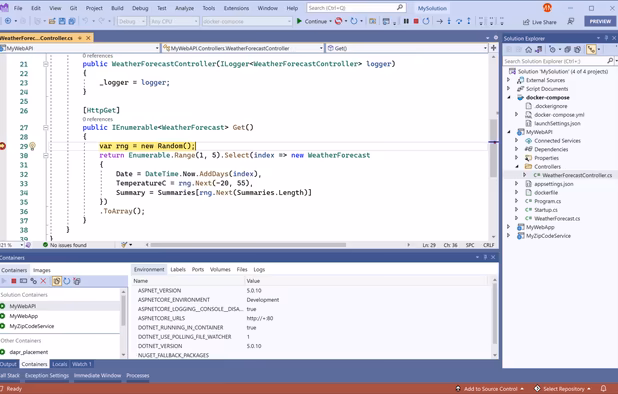
Task: Open the Debug menu
Action: pos(140,8)
